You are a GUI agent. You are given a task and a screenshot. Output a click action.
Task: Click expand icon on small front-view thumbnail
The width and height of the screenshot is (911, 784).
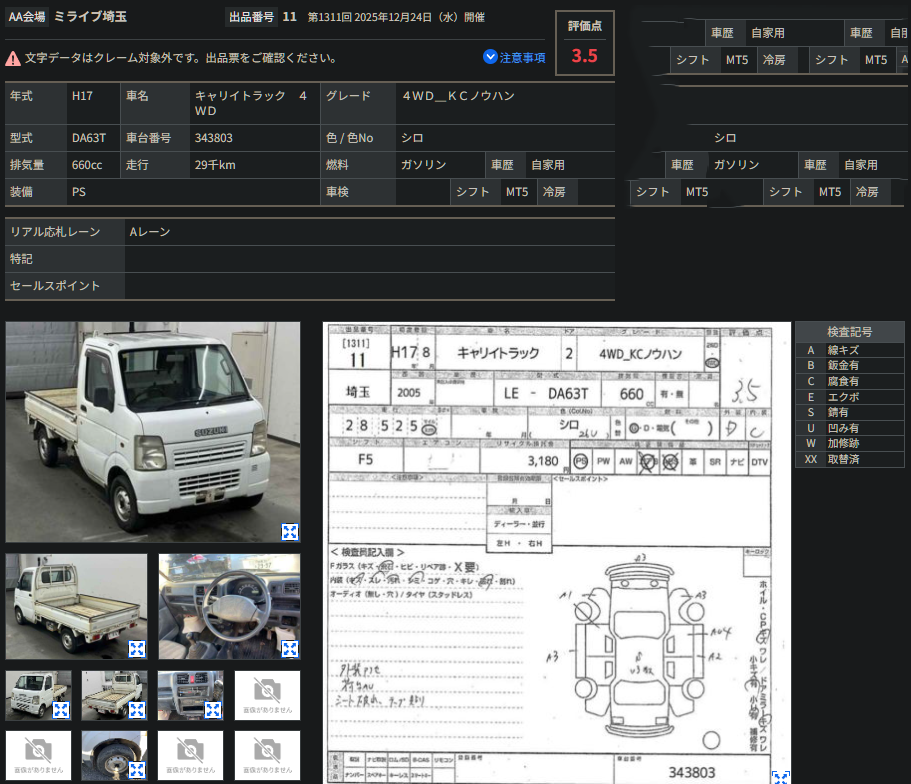click(61, 710)
